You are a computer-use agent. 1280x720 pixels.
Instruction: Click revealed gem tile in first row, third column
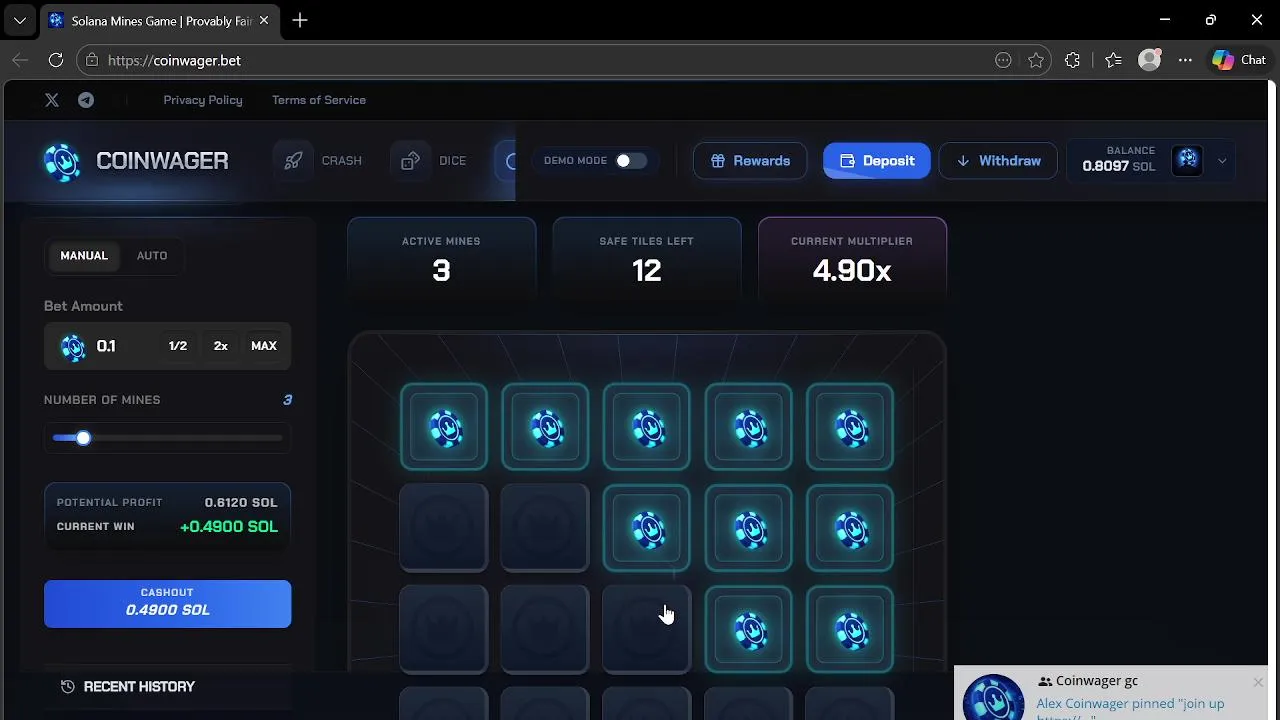647,427
